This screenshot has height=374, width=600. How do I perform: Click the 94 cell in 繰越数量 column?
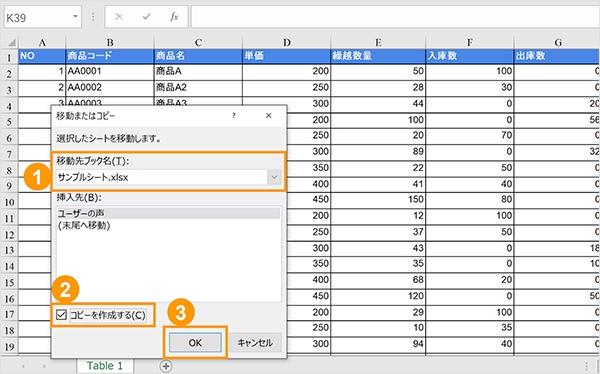pyautogui.click(x=378, y=345)
